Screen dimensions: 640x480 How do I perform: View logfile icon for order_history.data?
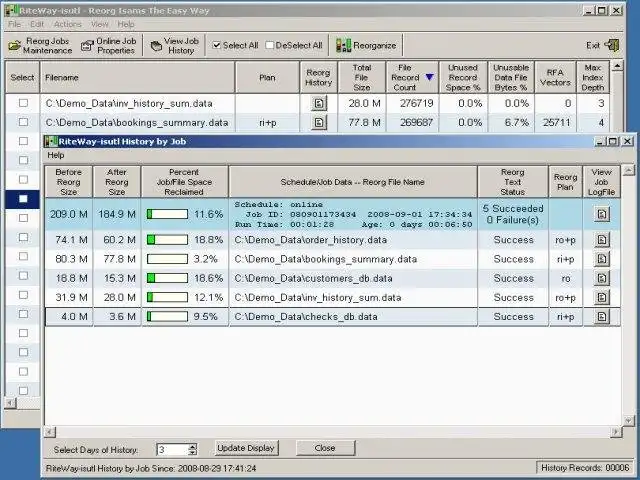pyautogui.click(x=602, y=240)
